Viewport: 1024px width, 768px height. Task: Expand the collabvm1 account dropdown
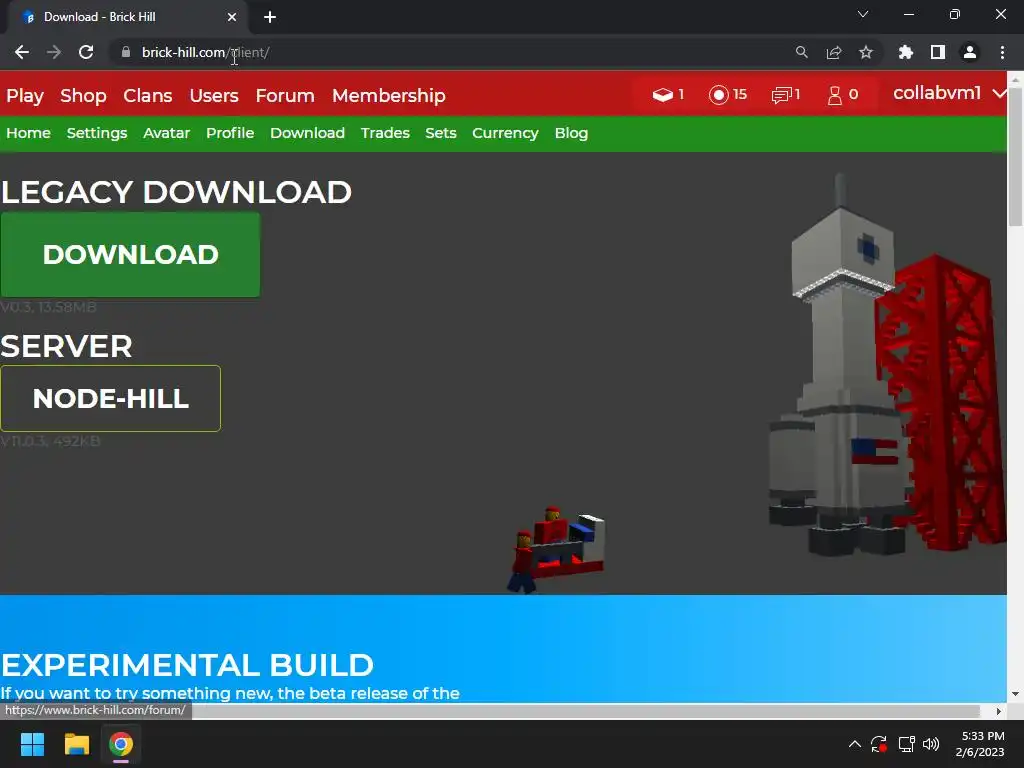click(949, 93)
